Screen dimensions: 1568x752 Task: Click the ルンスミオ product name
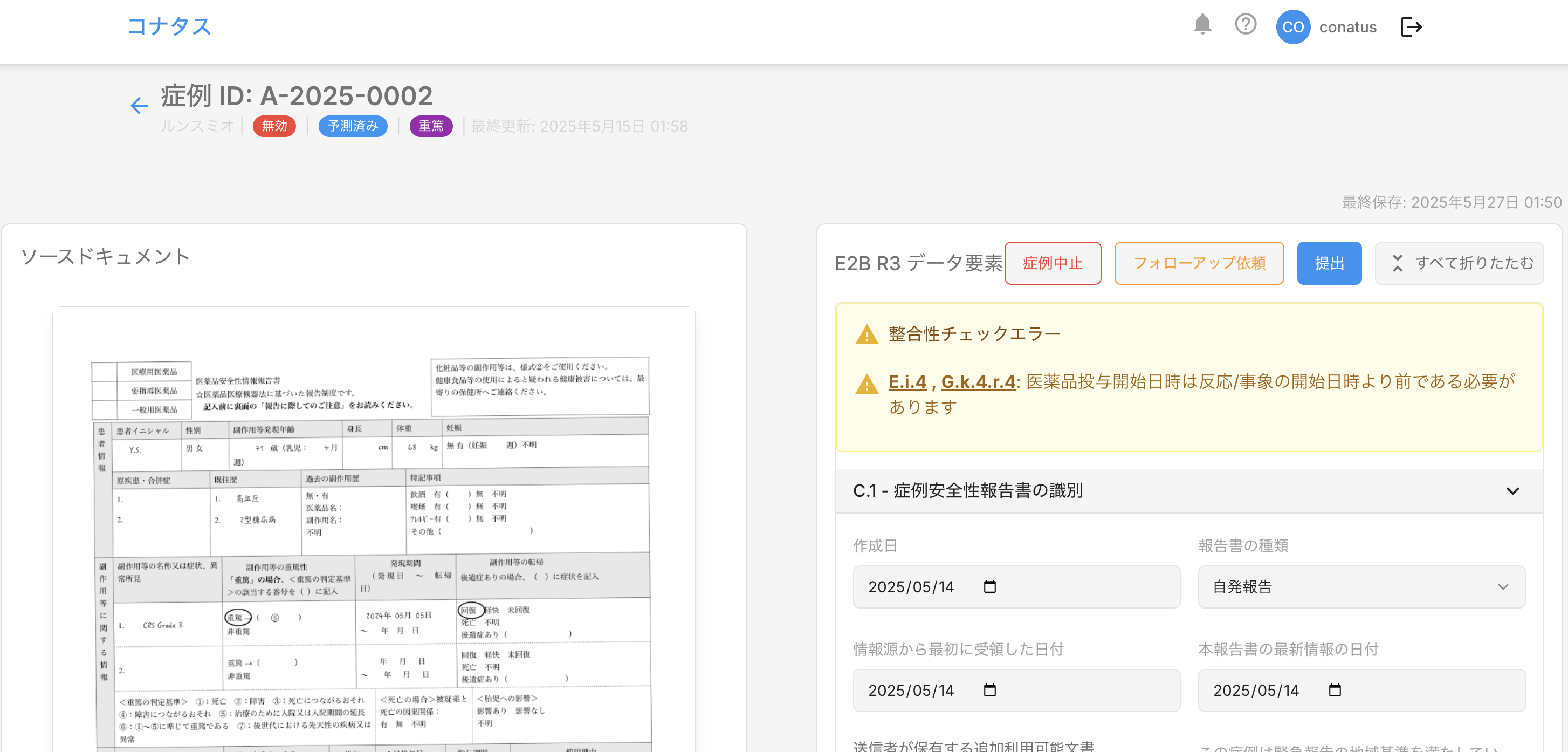(x=197, y=126)
